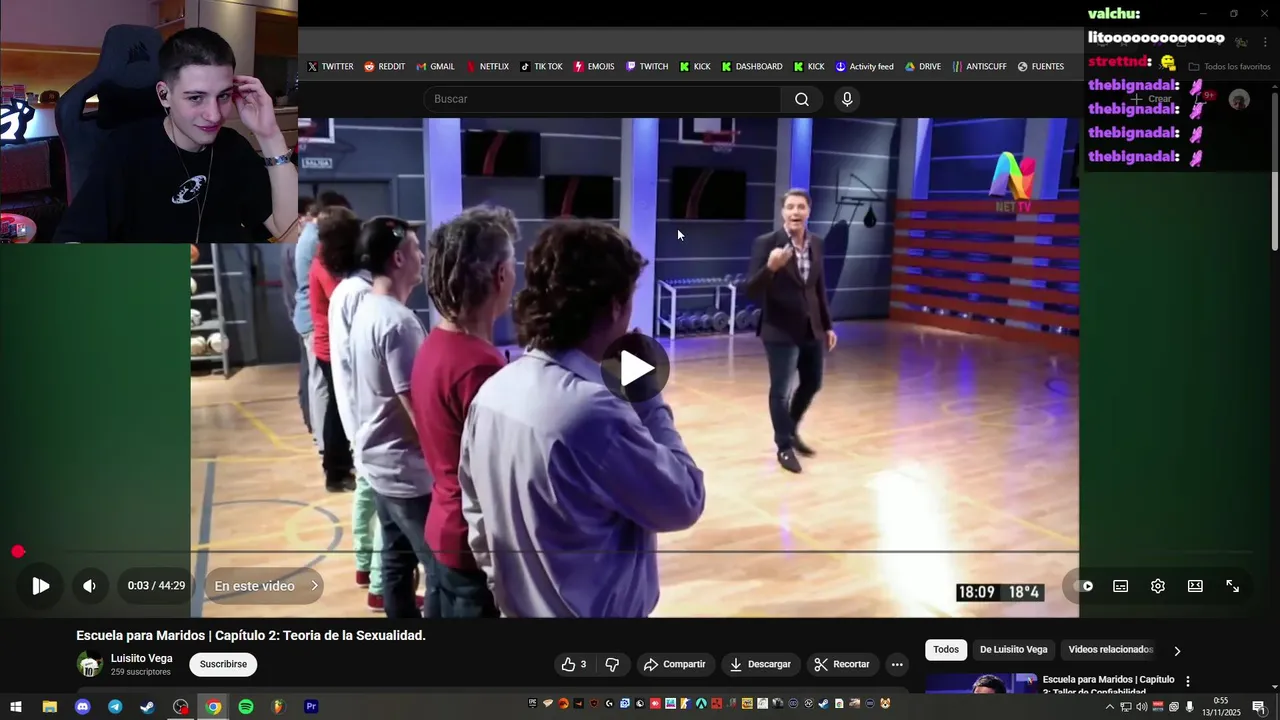Viewport: 1280px width, 720px height.
Task: Click the Buscar search field
Action: pyautogui.click(x=602, y=99)
